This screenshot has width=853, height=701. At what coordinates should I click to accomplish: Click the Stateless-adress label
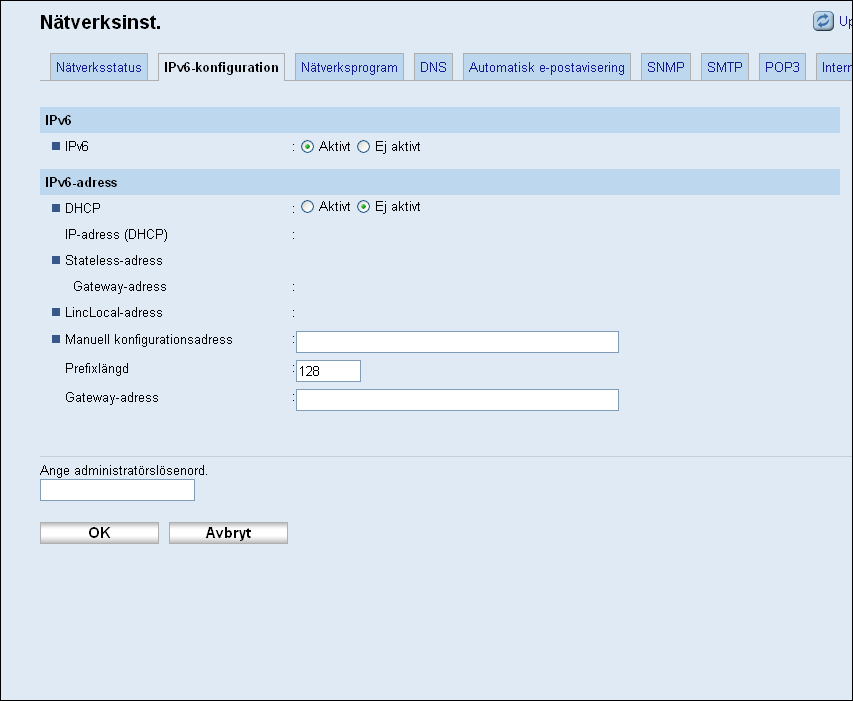click(114, 260)
